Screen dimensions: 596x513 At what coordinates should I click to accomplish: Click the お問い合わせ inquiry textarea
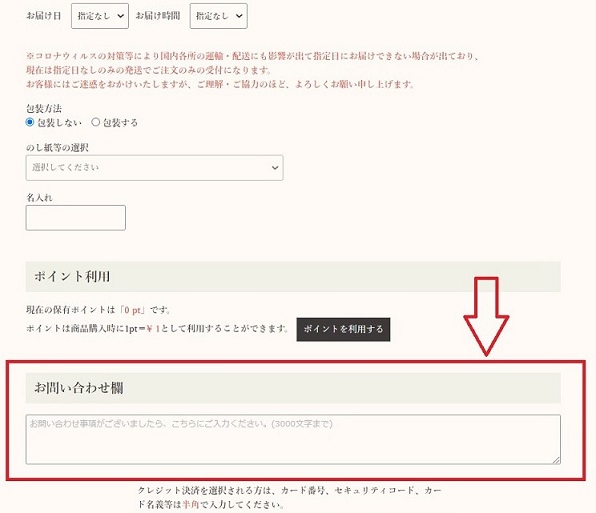point(293,439)
